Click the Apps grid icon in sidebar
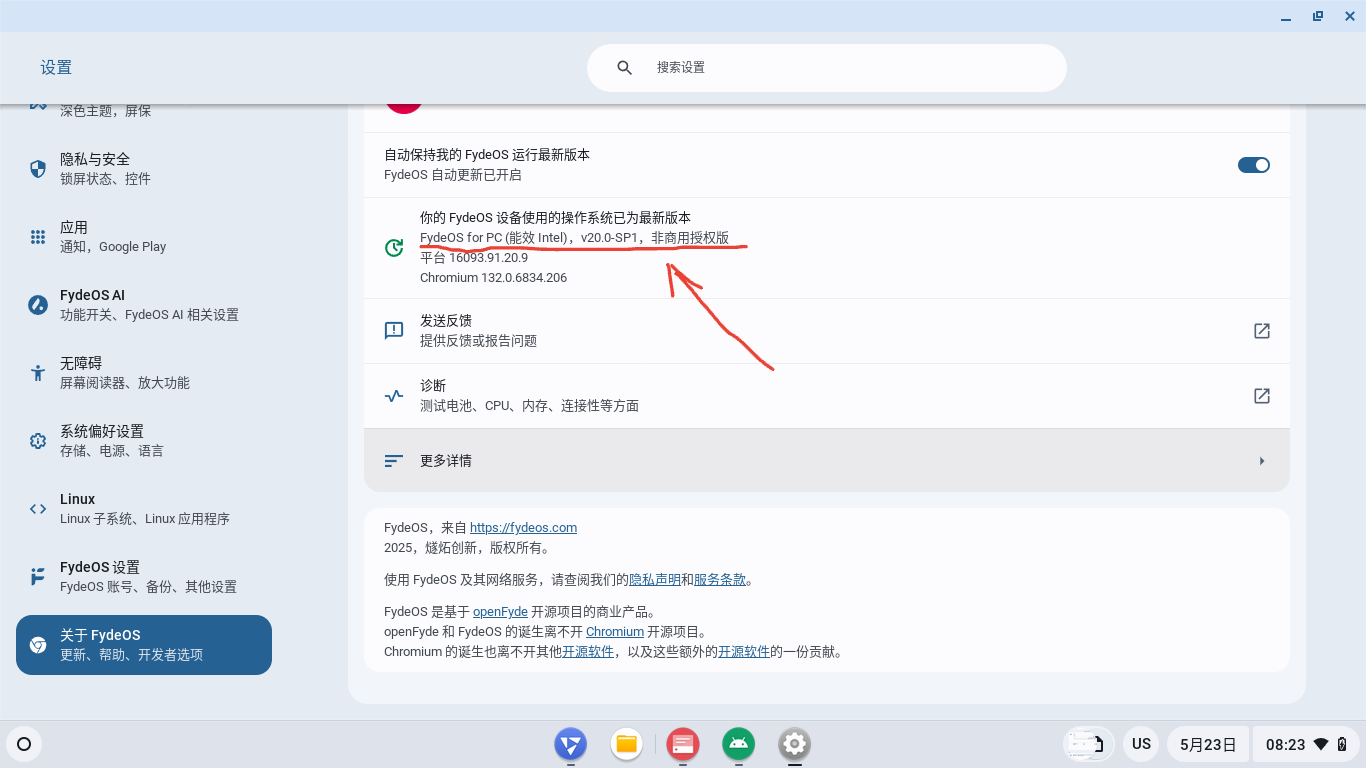The height and width of the screenshot is (768, 1366). click(x=38, y=237)
